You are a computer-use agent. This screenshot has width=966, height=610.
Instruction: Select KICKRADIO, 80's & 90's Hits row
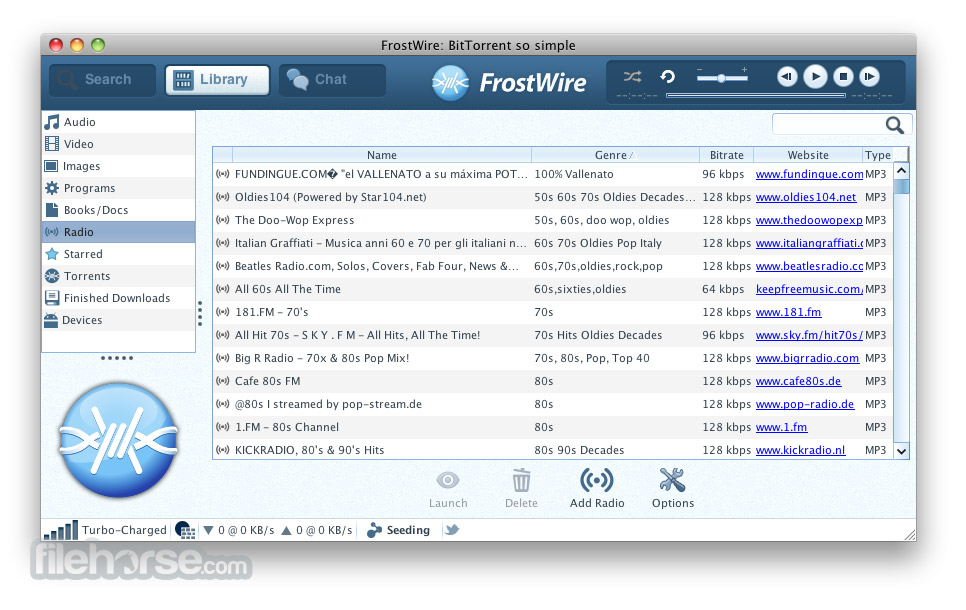coord(553,450)
